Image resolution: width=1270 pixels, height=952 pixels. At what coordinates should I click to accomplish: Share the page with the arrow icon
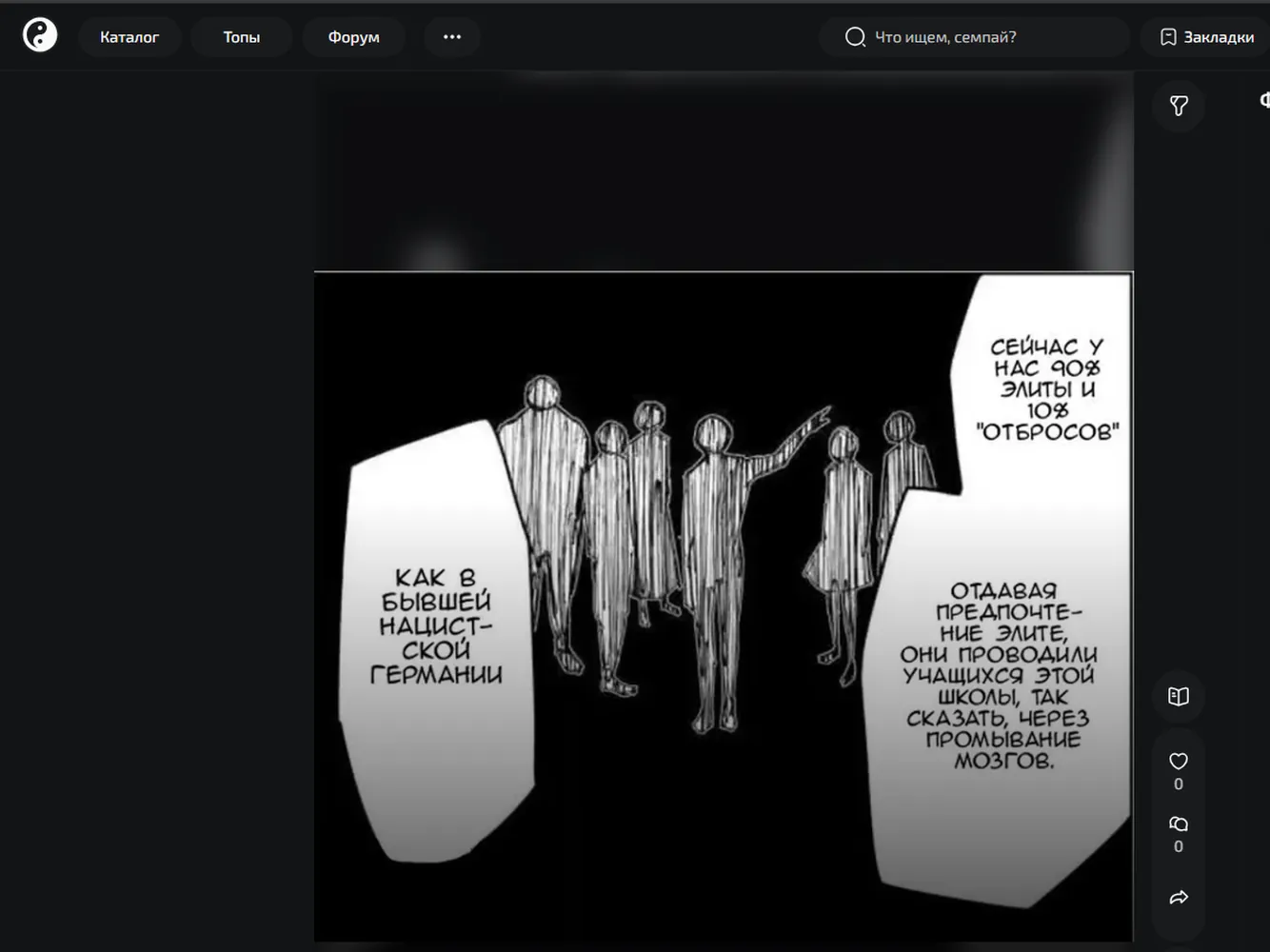[x=1179, y=897]
